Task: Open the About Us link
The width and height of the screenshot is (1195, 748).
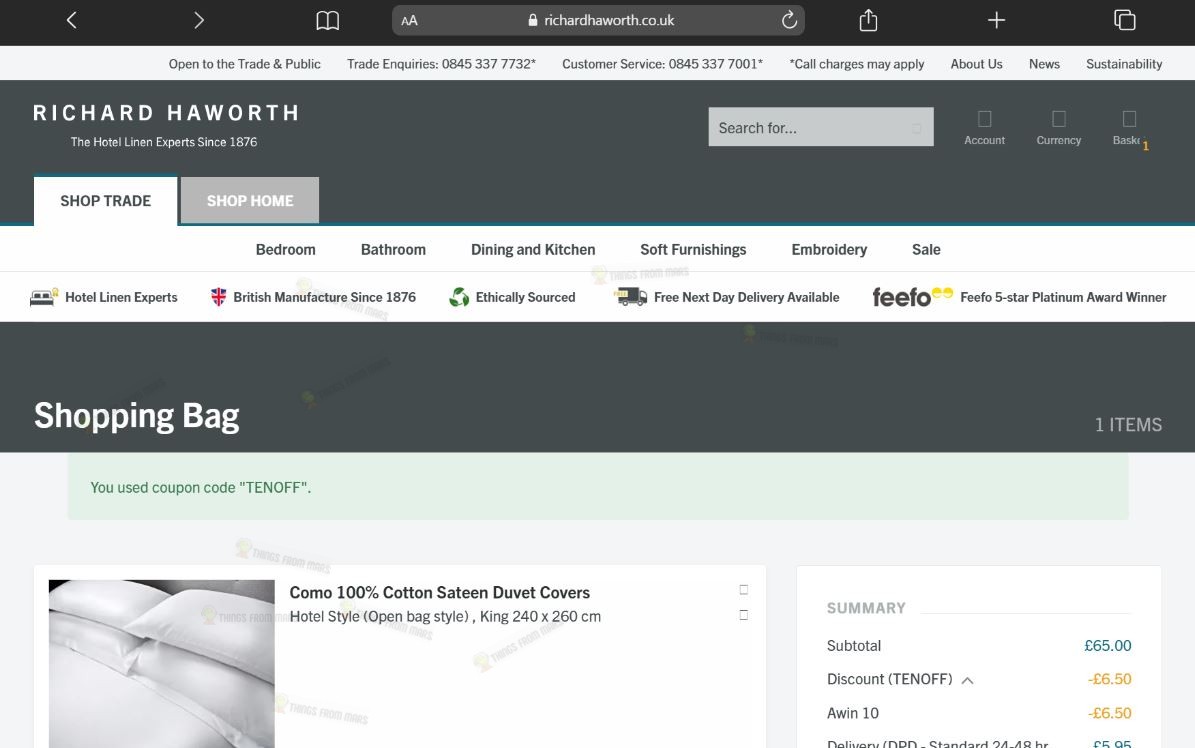Action: pyautogui.click(x=976, y=64)
